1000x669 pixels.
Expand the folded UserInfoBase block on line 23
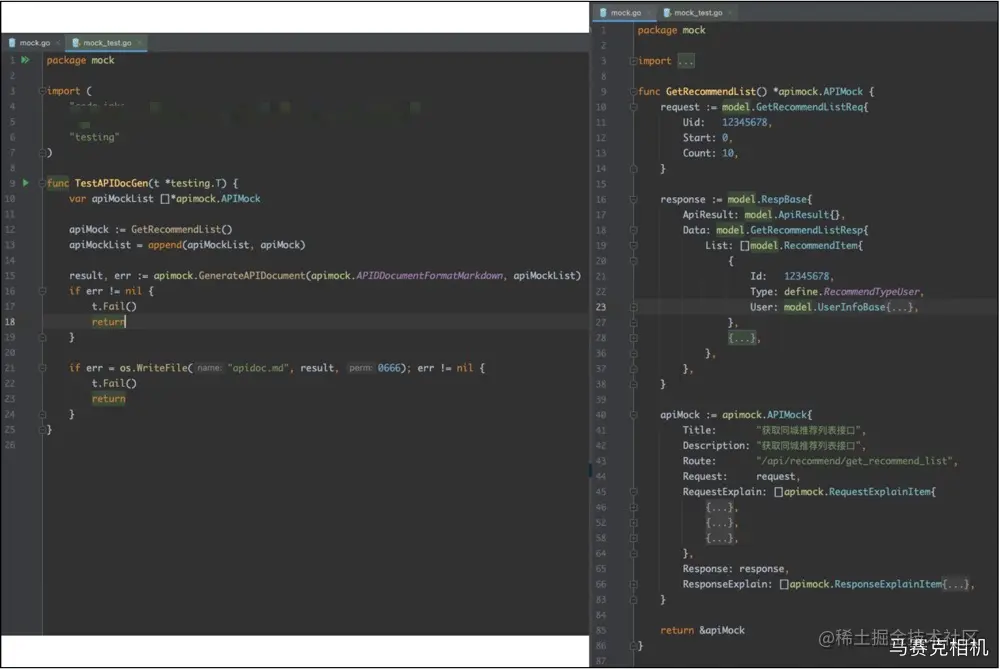tap(633, 307)
